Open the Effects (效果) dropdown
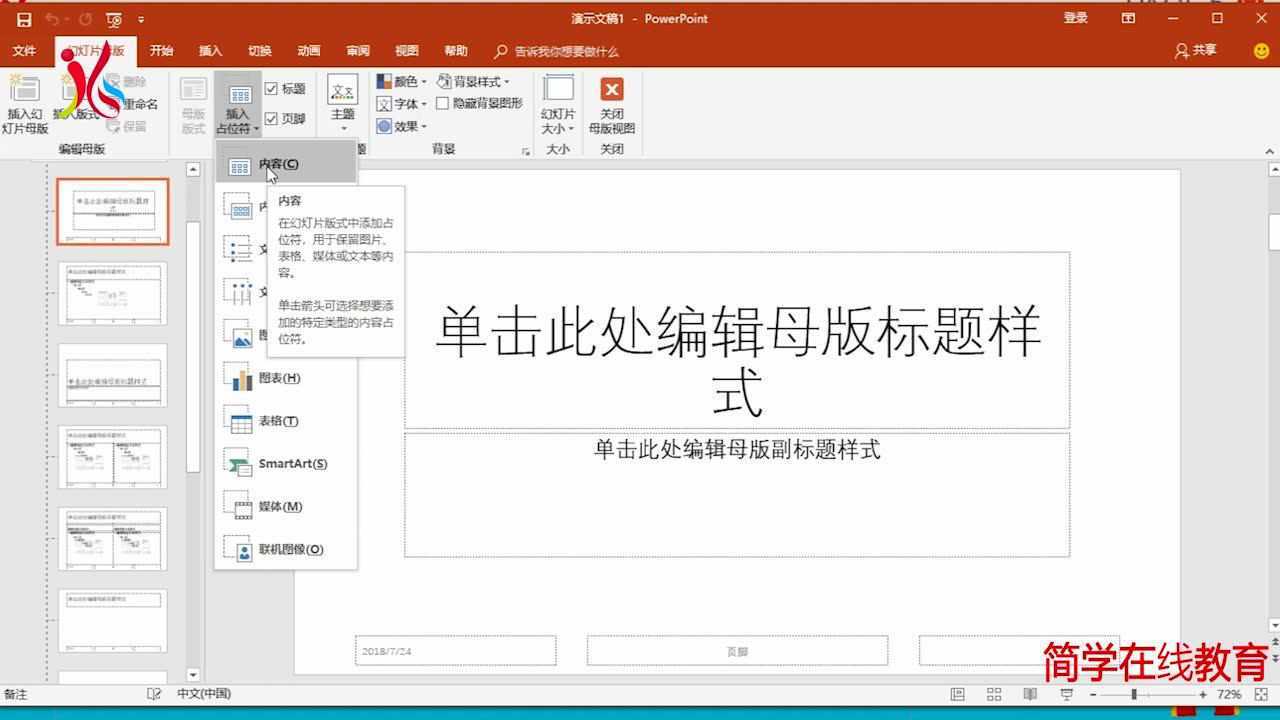This screenshot has height=720, width=1280. pos(401,126)
